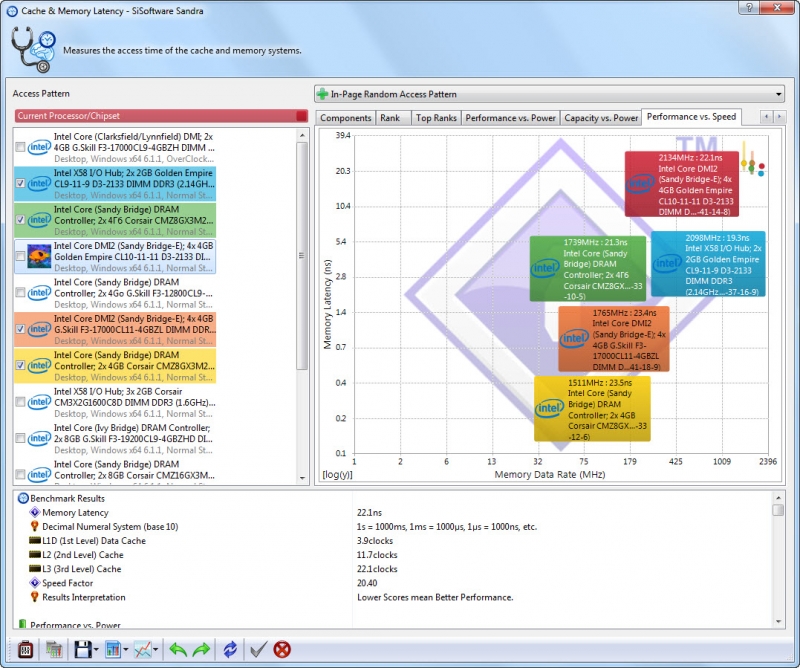Uncheck the yellow Sandy Bridge 2x 4GB Corsair checkbox
Image resolution: width=800 pixels, height=668 pixels.
pyautogui.click(x=20, y=365)
